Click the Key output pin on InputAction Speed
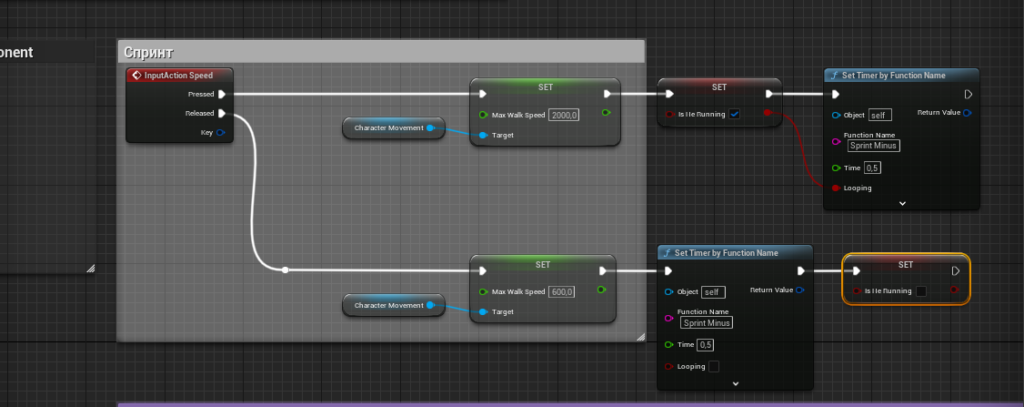The width and height of the screenshot is (1024, 407). coord(221,132)
